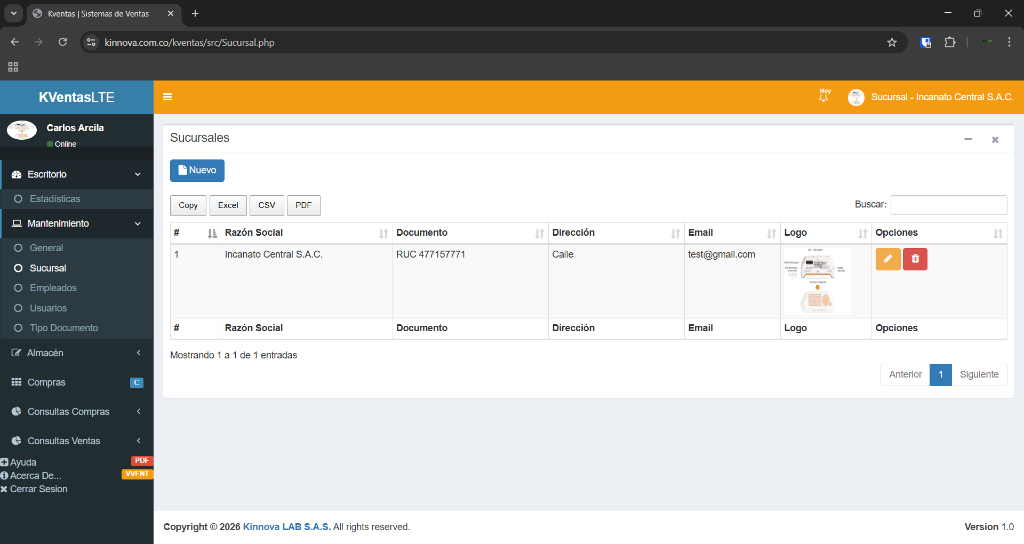Go to Anterior page
This screenshot has width=1024, height=544.
(x=905, y=375)
